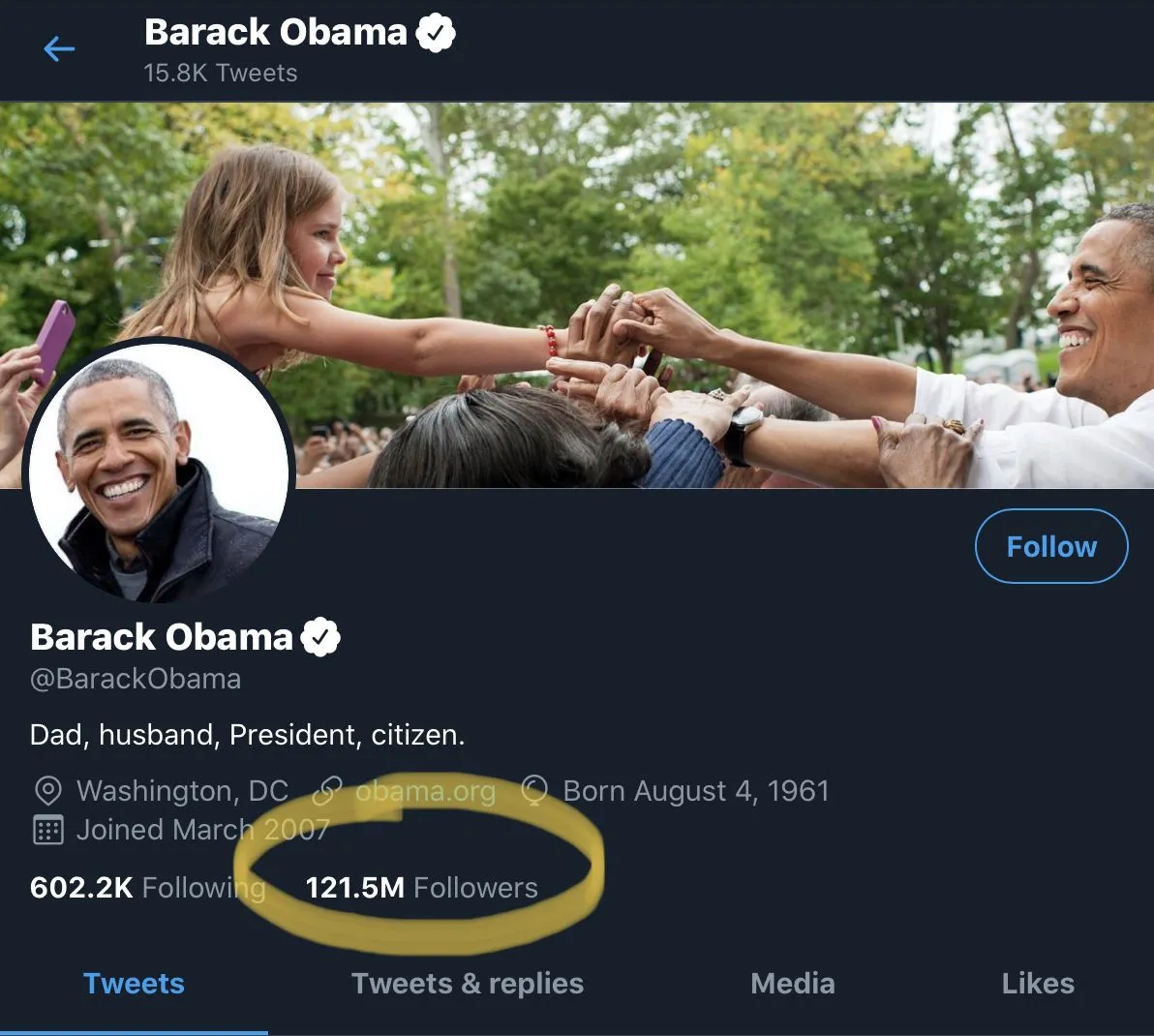Click the calendar icon beside Joined date
This screenshot has height=1036, width=1154.
click(x=47, y=830)
